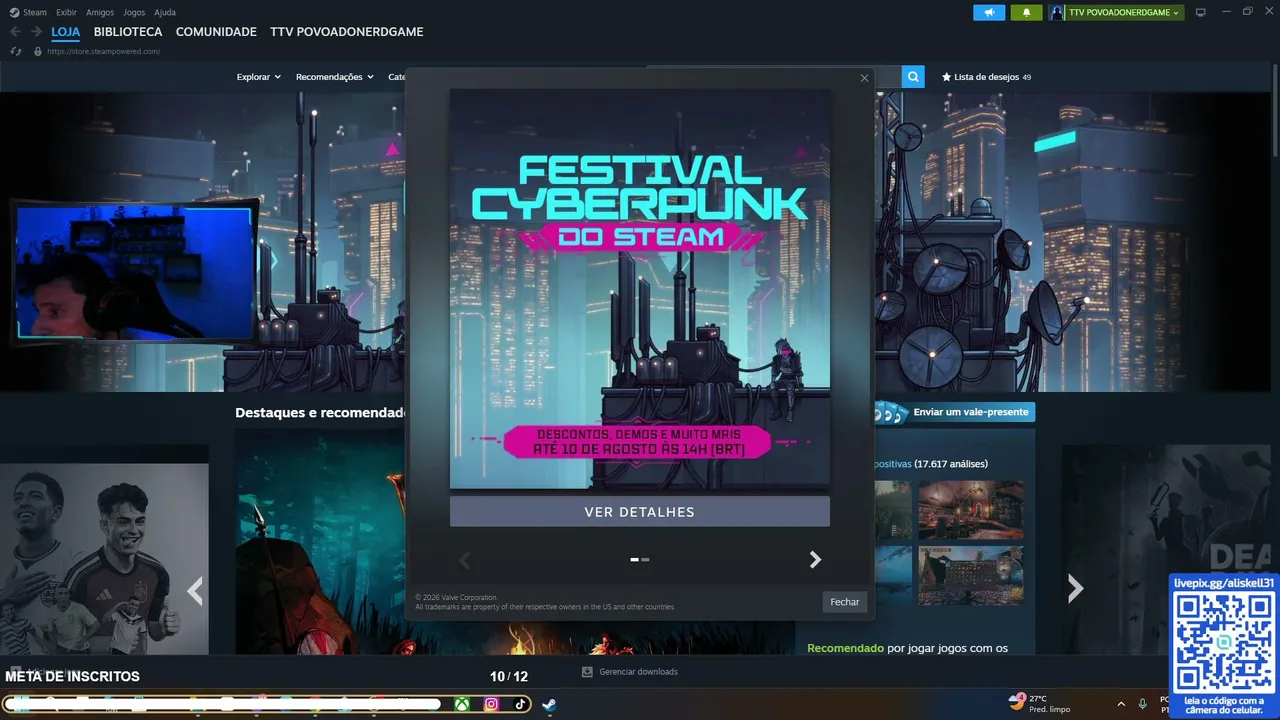Open the Xbox app in the taskbar
The height and width of the screenshot is (720, 1280).
click(x=462, y=704)
